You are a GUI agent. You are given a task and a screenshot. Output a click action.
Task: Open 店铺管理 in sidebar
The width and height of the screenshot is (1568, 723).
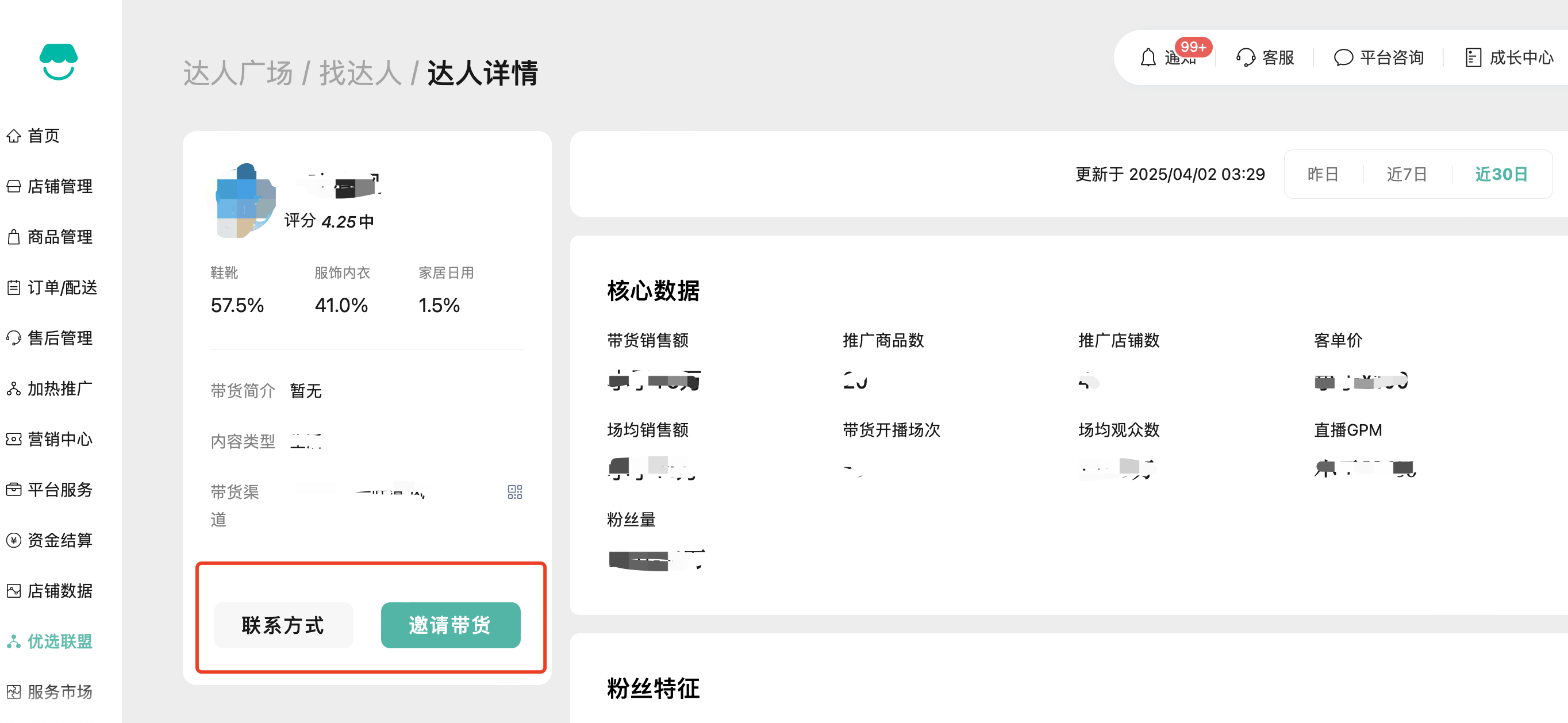point(60,187)
